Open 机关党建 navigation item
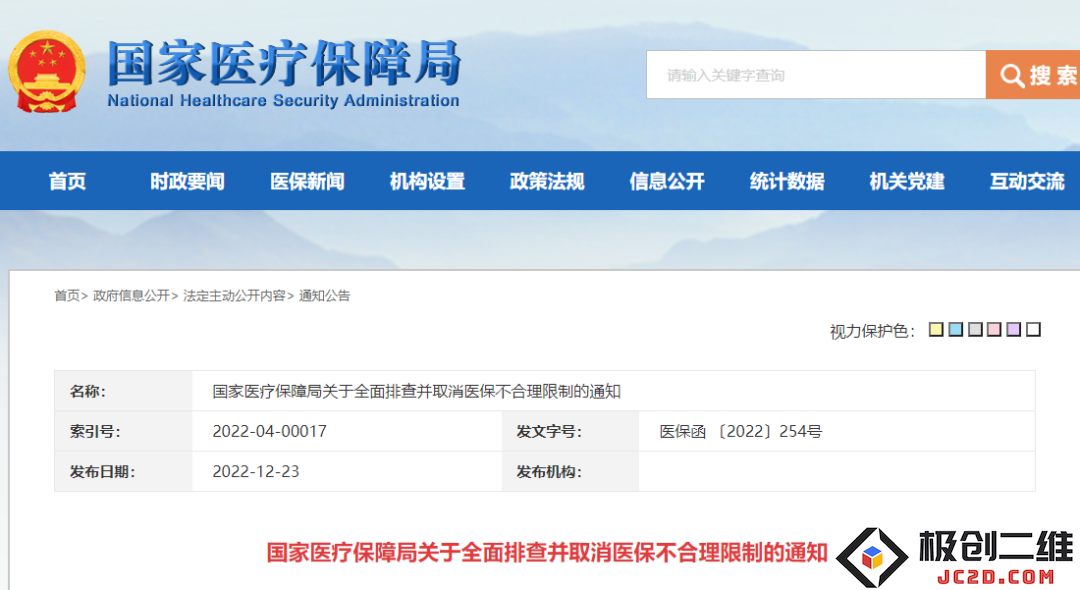 pos(906,181)
